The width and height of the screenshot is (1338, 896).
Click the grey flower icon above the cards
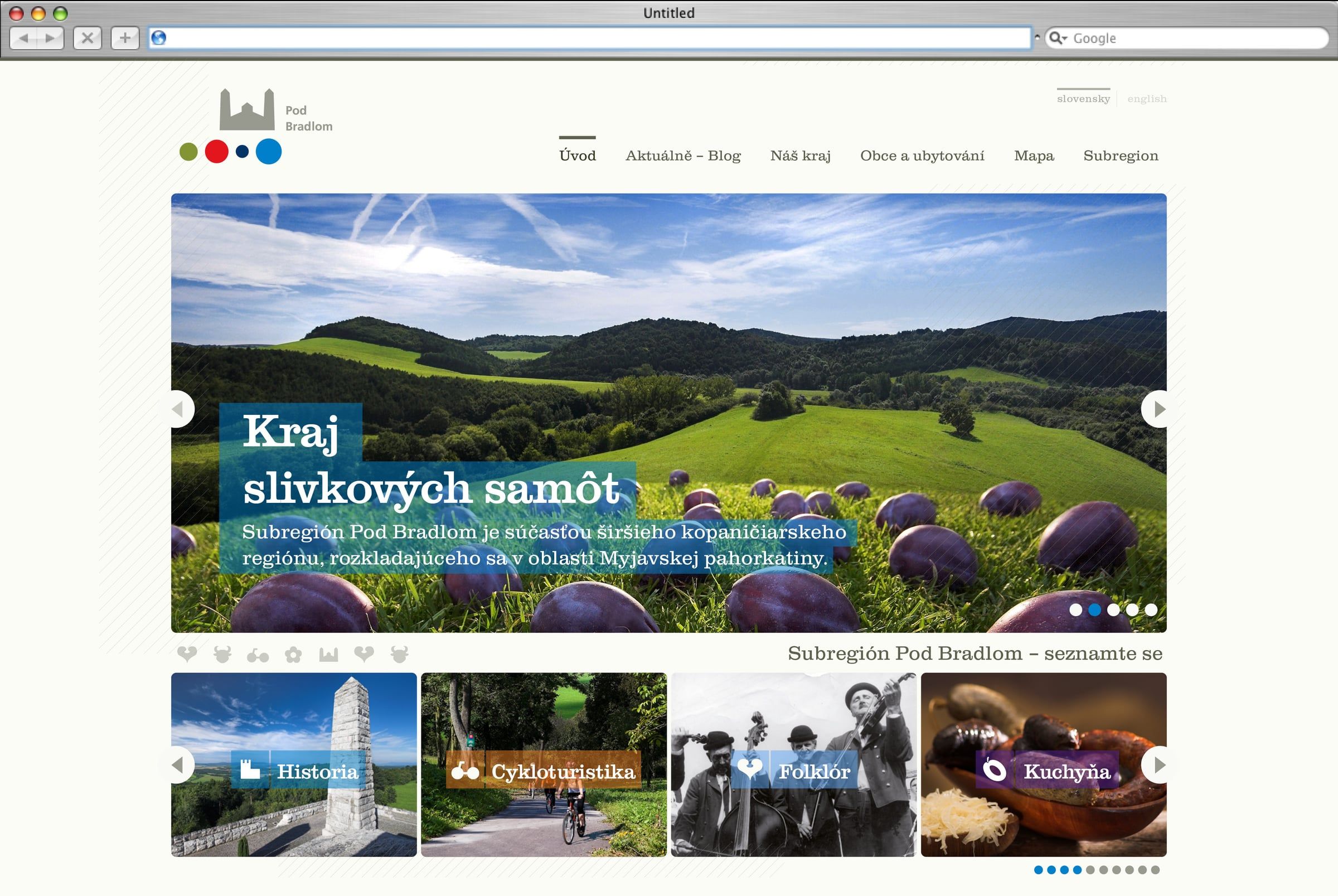pos(293,655)
